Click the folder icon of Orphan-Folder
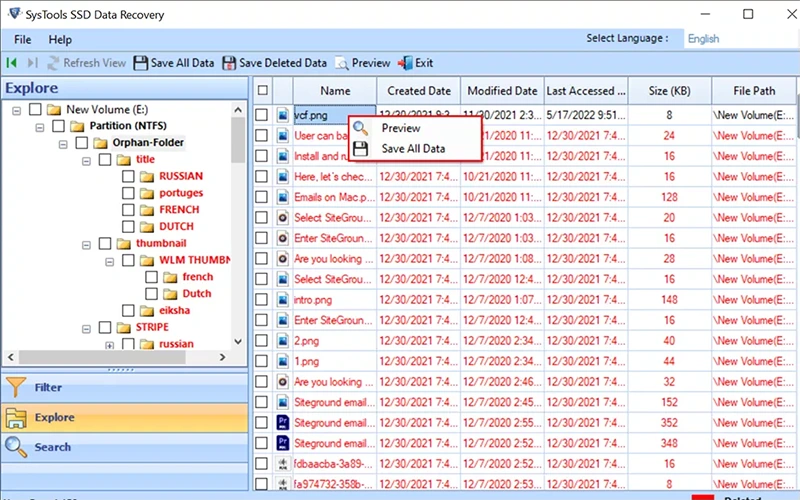This screenshot has width=800, height=500. [101, 143]
